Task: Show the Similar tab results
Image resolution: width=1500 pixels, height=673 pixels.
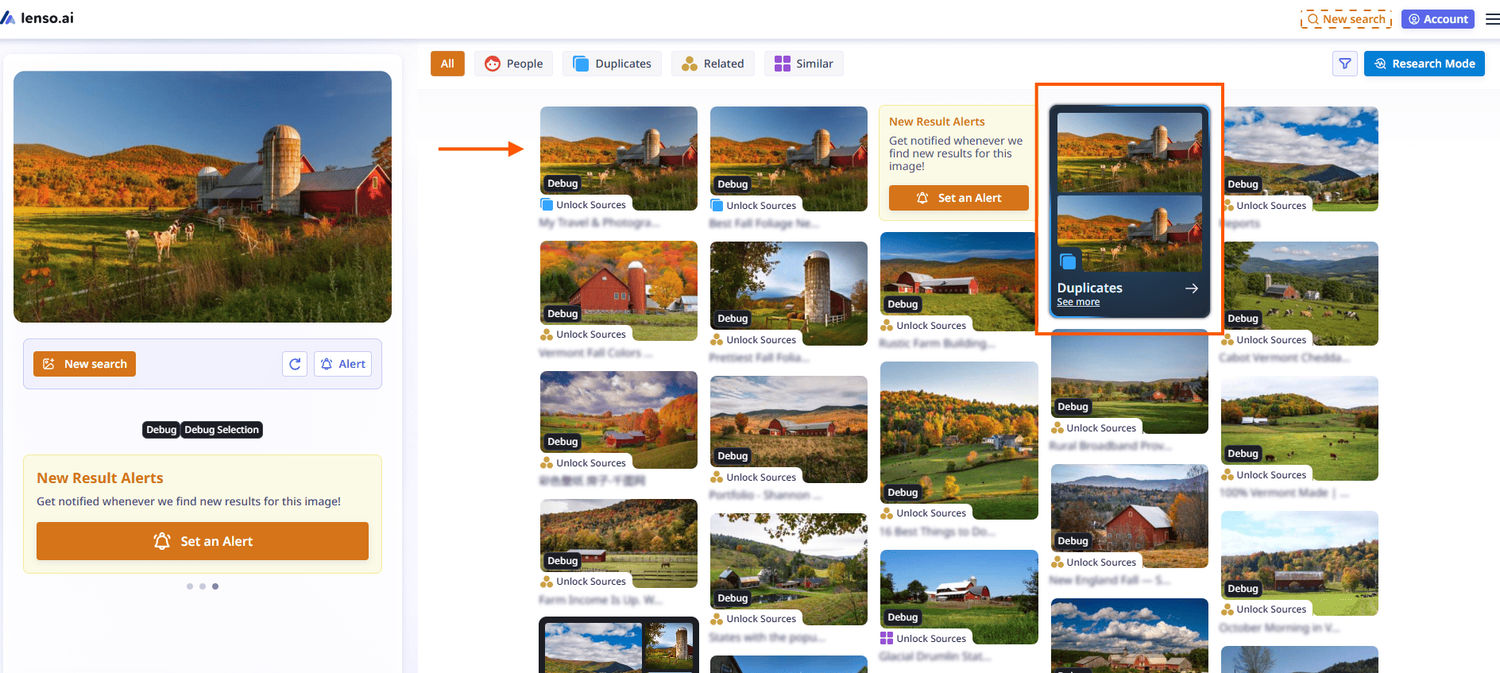Action: 804,63
